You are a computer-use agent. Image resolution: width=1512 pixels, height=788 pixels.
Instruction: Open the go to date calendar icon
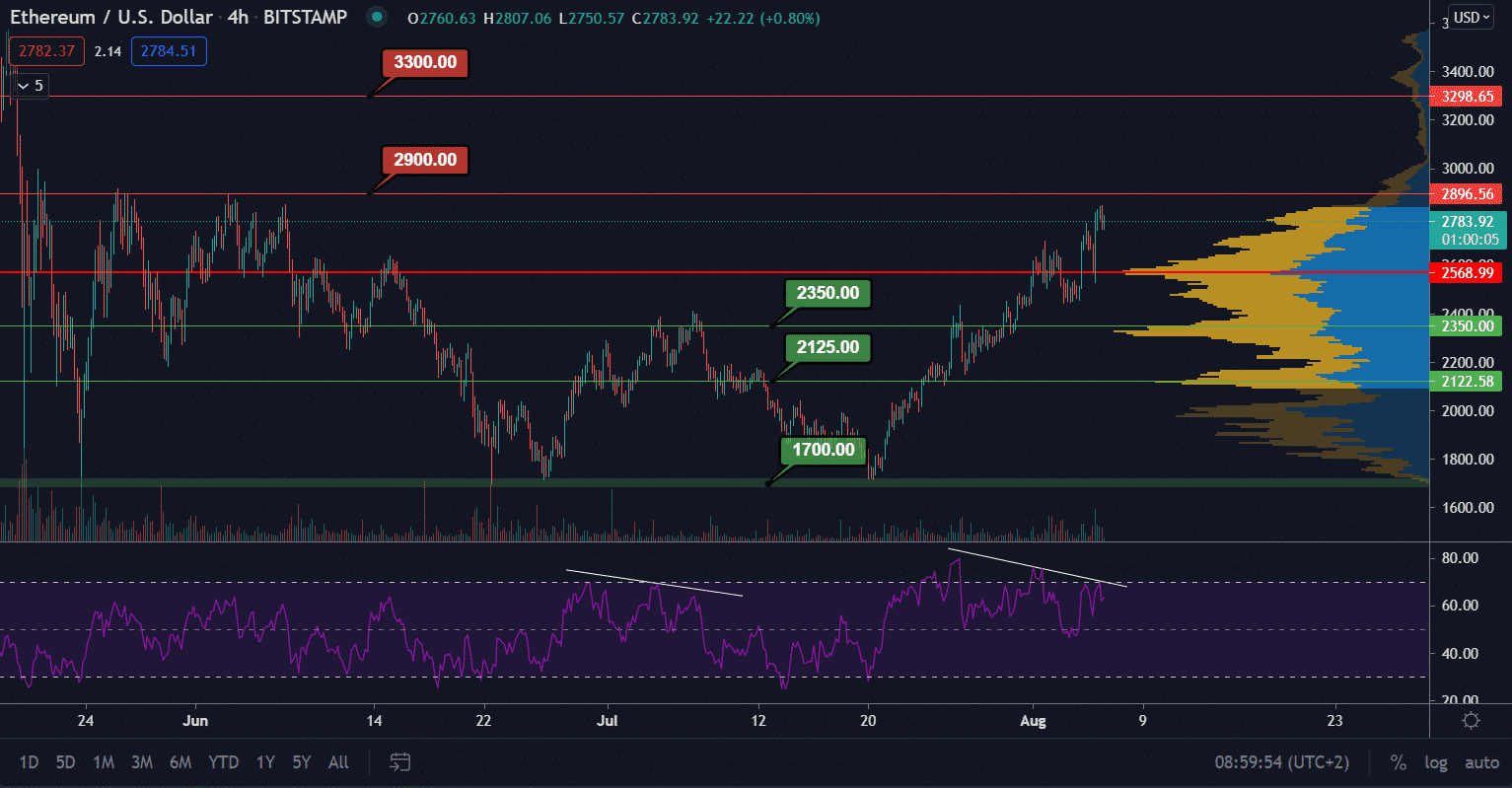pyautogui.click(x=399, y=761)
